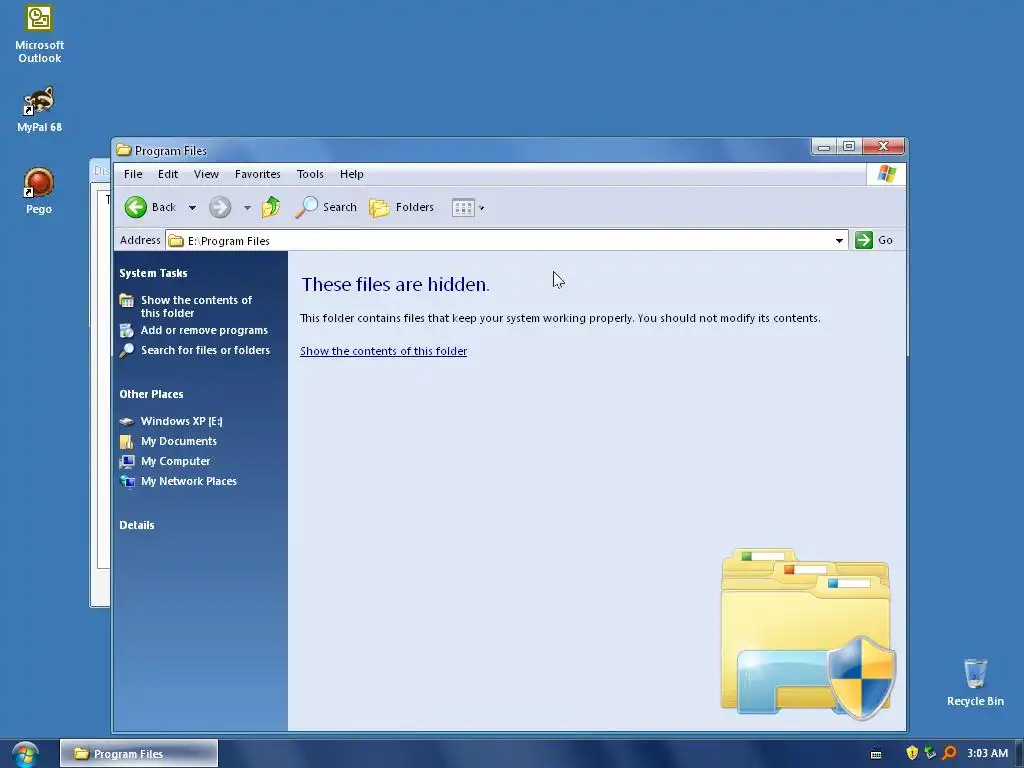Open the on-screen keyboard tray icon
The width and height of the screenshot is (1024, 768).
[x=876, y=754]
